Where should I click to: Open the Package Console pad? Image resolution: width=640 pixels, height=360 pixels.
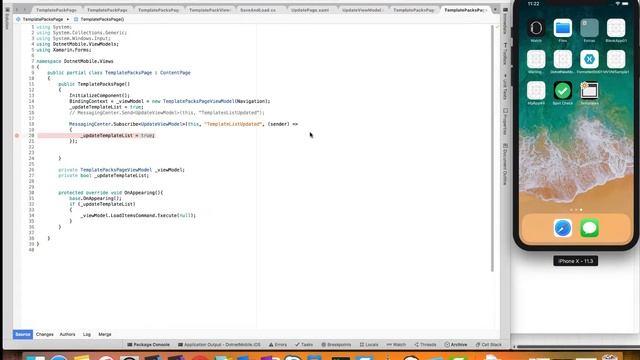point(148,345)
